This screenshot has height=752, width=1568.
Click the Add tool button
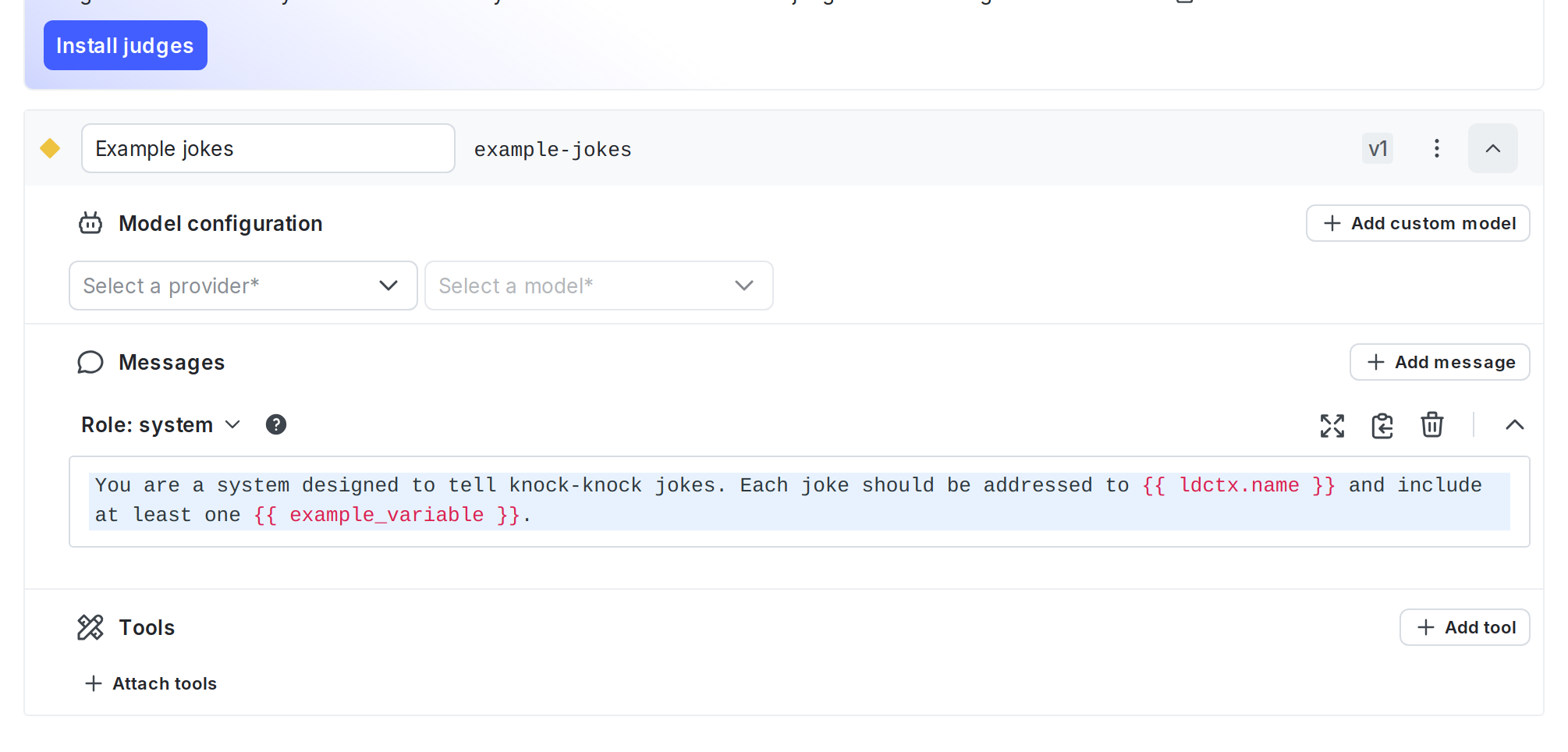[x=1464, y=627]
